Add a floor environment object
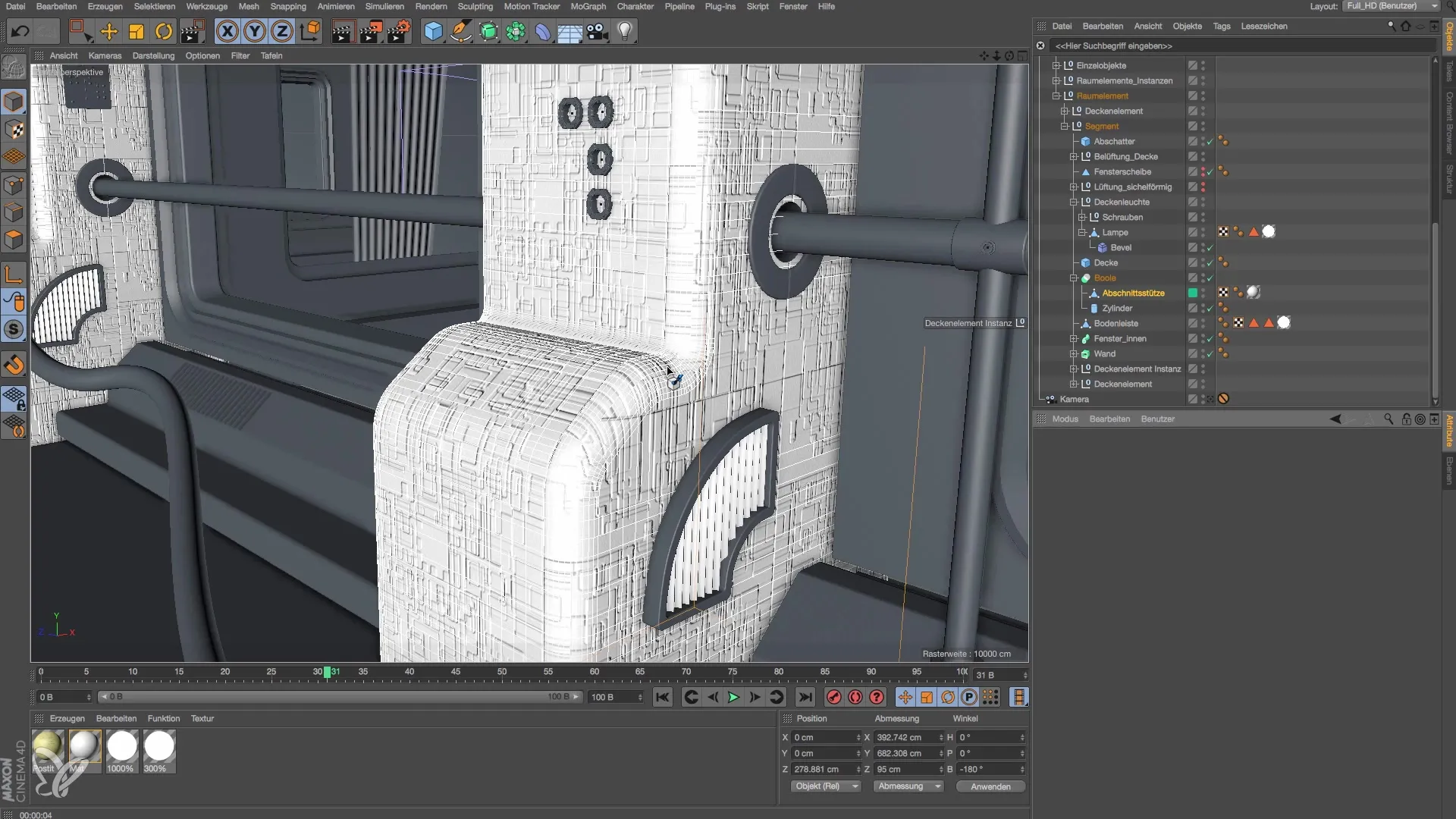 click(x=570, y=31)
